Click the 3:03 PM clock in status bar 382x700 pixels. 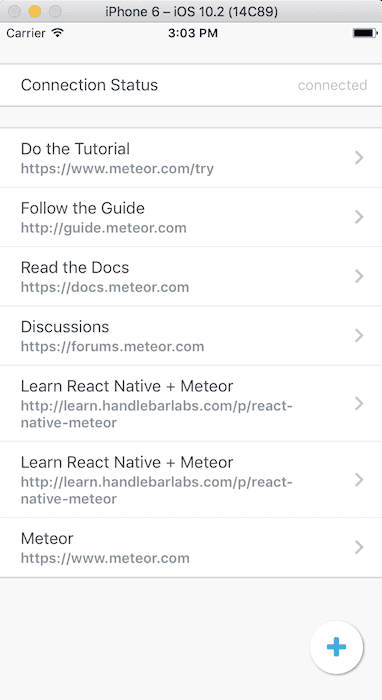coord(193,33)
